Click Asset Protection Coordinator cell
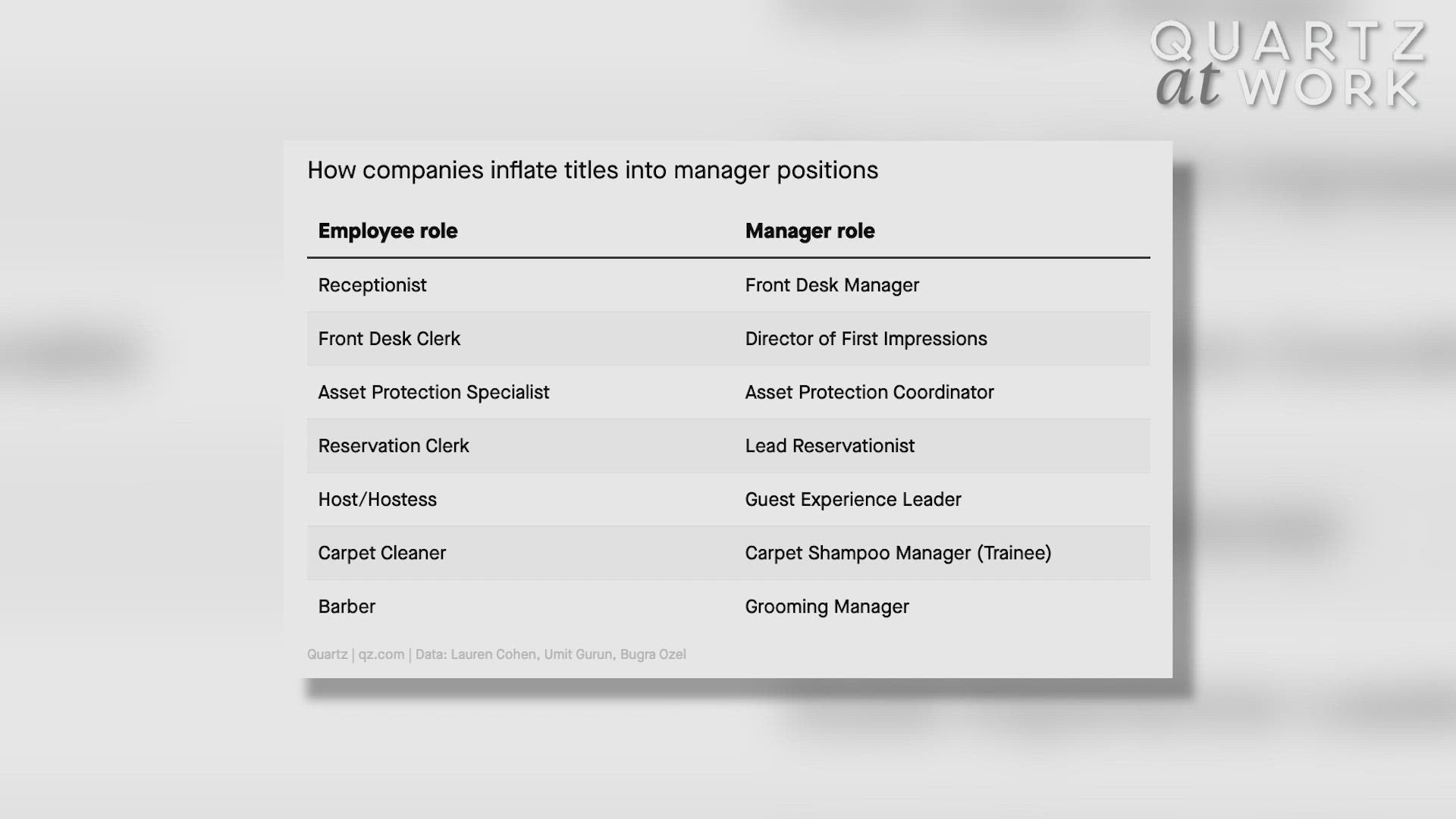This screenshot has height=819, width=1456. click(x=869, y=393)
